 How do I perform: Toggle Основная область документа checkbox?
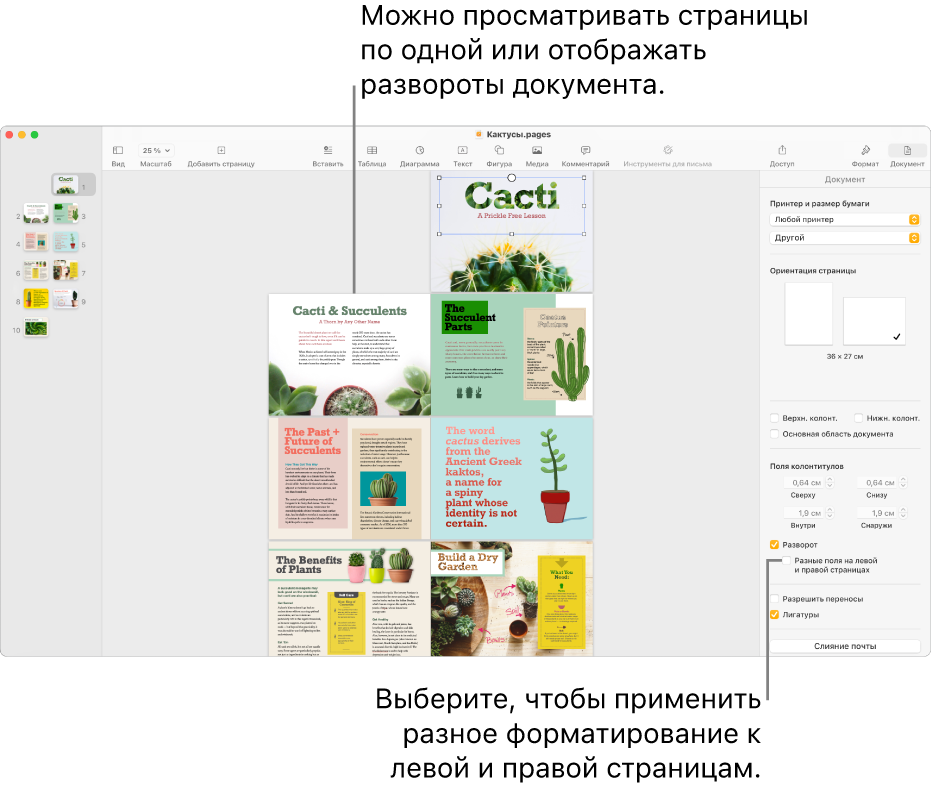pos(774,434)
